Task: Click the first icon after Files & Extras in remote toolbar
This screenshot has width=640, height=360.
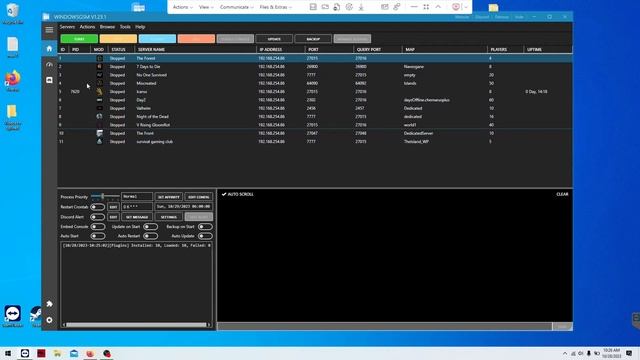Action: [313, 7]
